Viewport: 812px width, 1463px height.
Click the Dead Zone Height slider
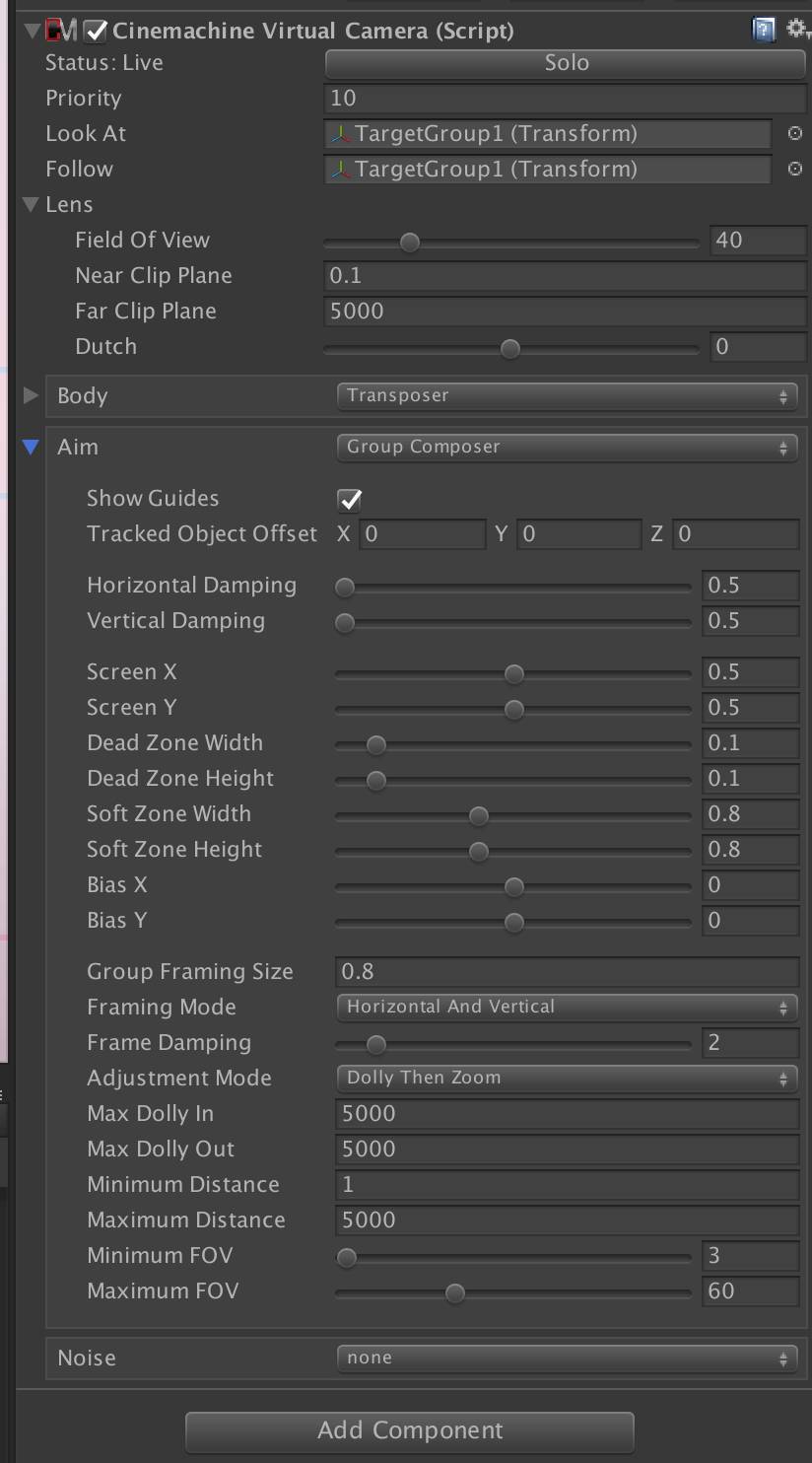point(513,781)
